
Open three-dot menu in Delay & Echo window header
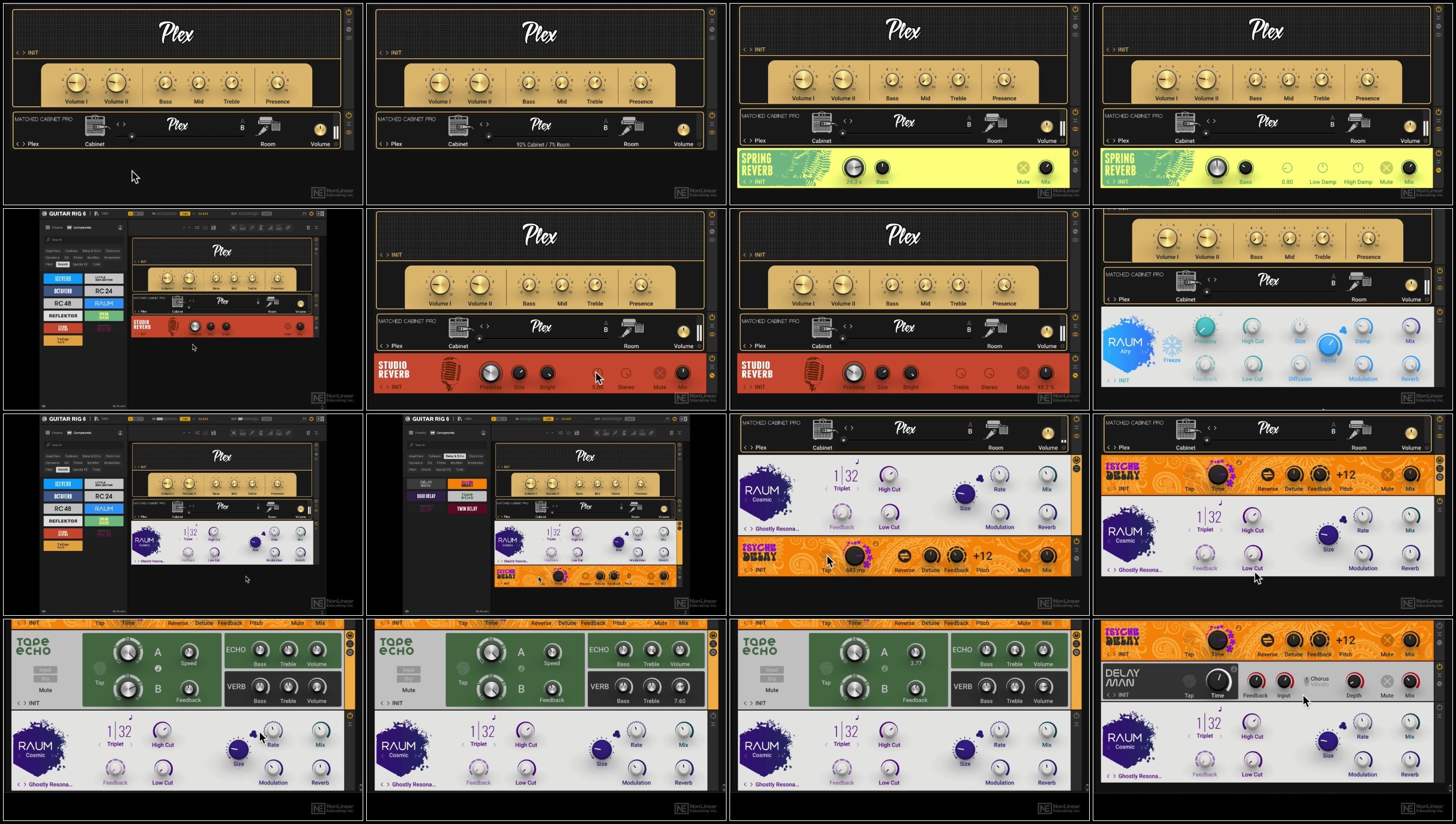[x=453, y=419]
